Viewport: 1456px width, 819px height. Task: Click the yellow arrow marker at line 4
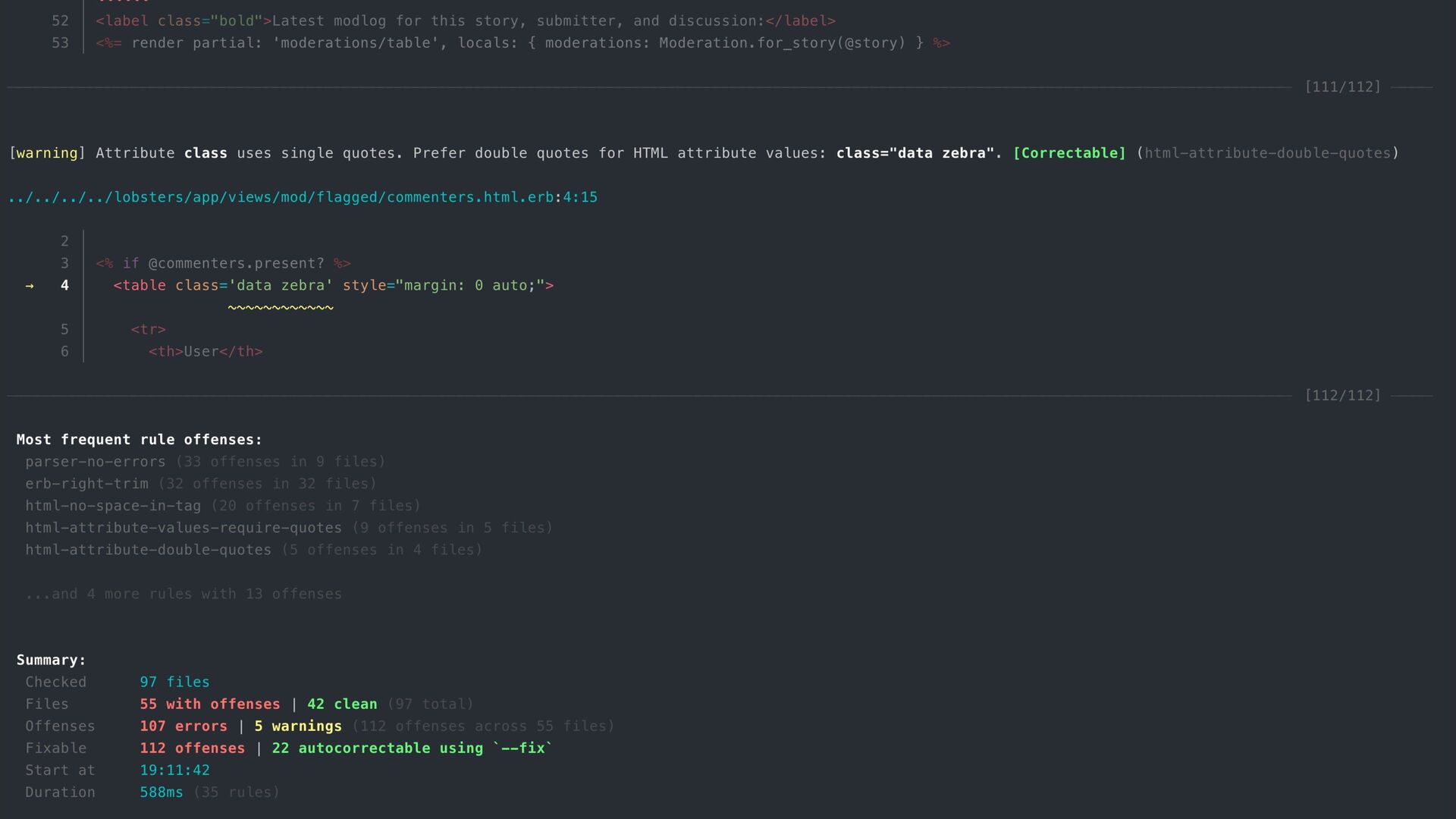pyautogui.click(x=30, y=286)
